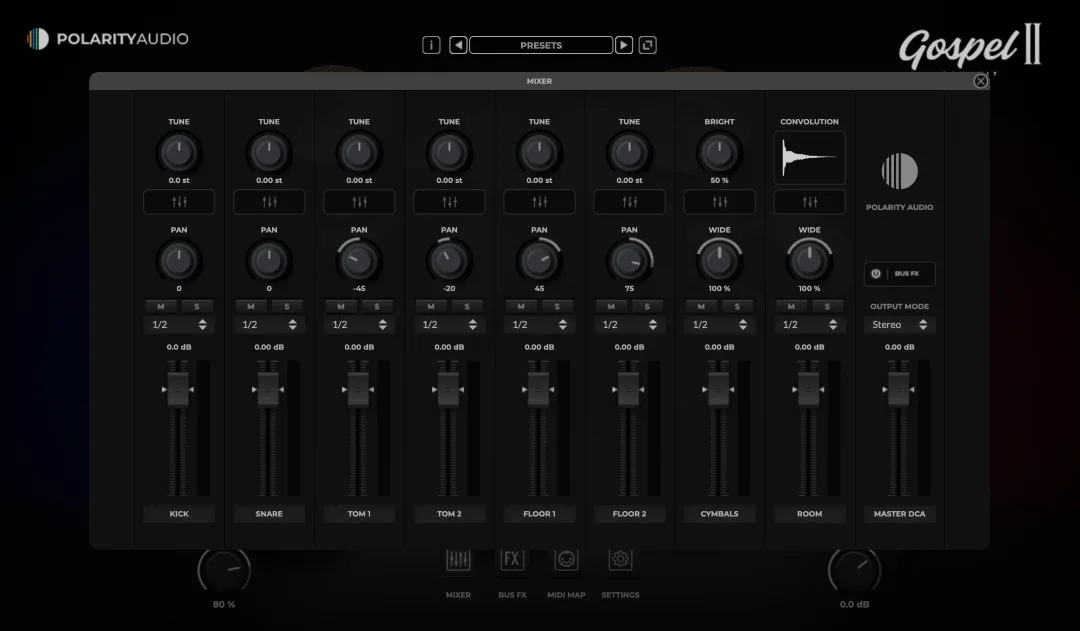Open the MIDI Map icon
The width and height of the screenshot is (1080, 631).
(x=566, y=560)
